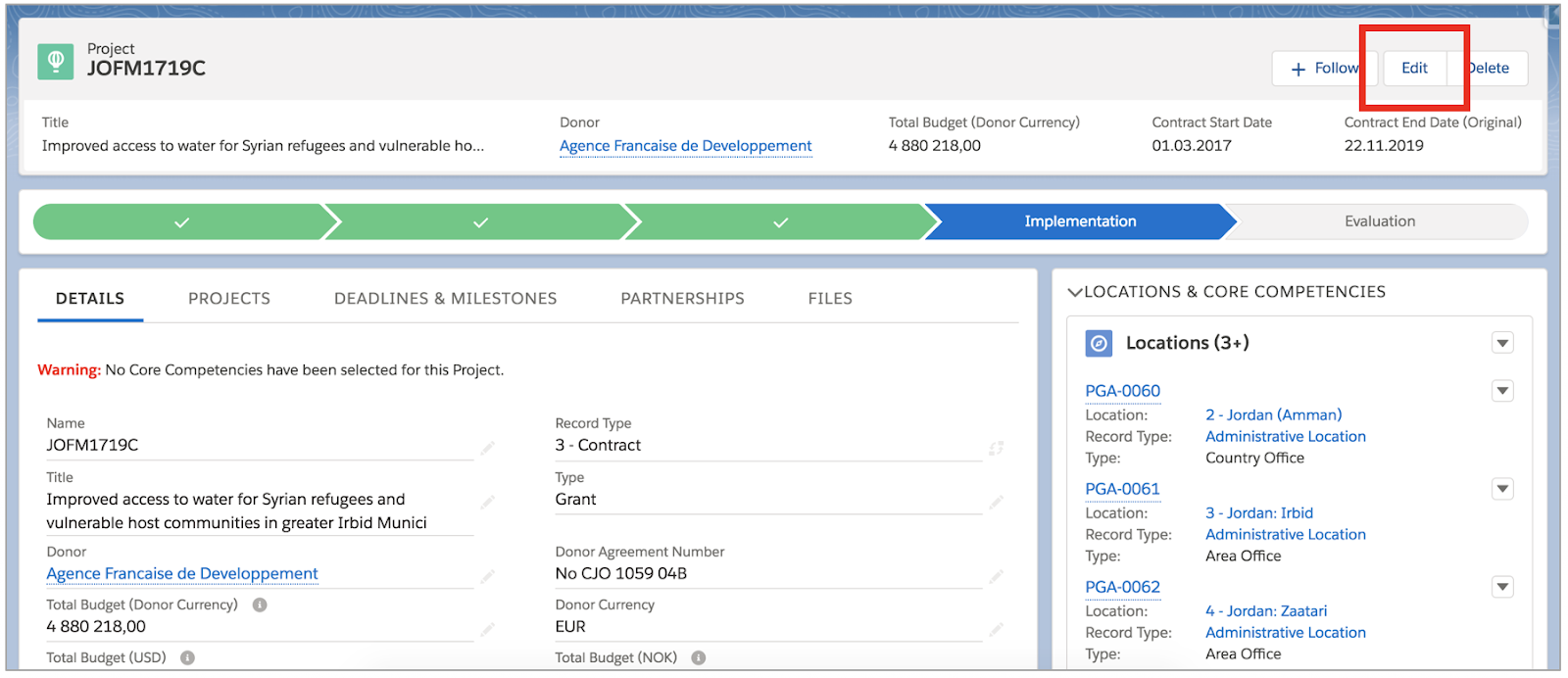
Task: Click the pencil edit icon for Name field
Action: [487, 448]
